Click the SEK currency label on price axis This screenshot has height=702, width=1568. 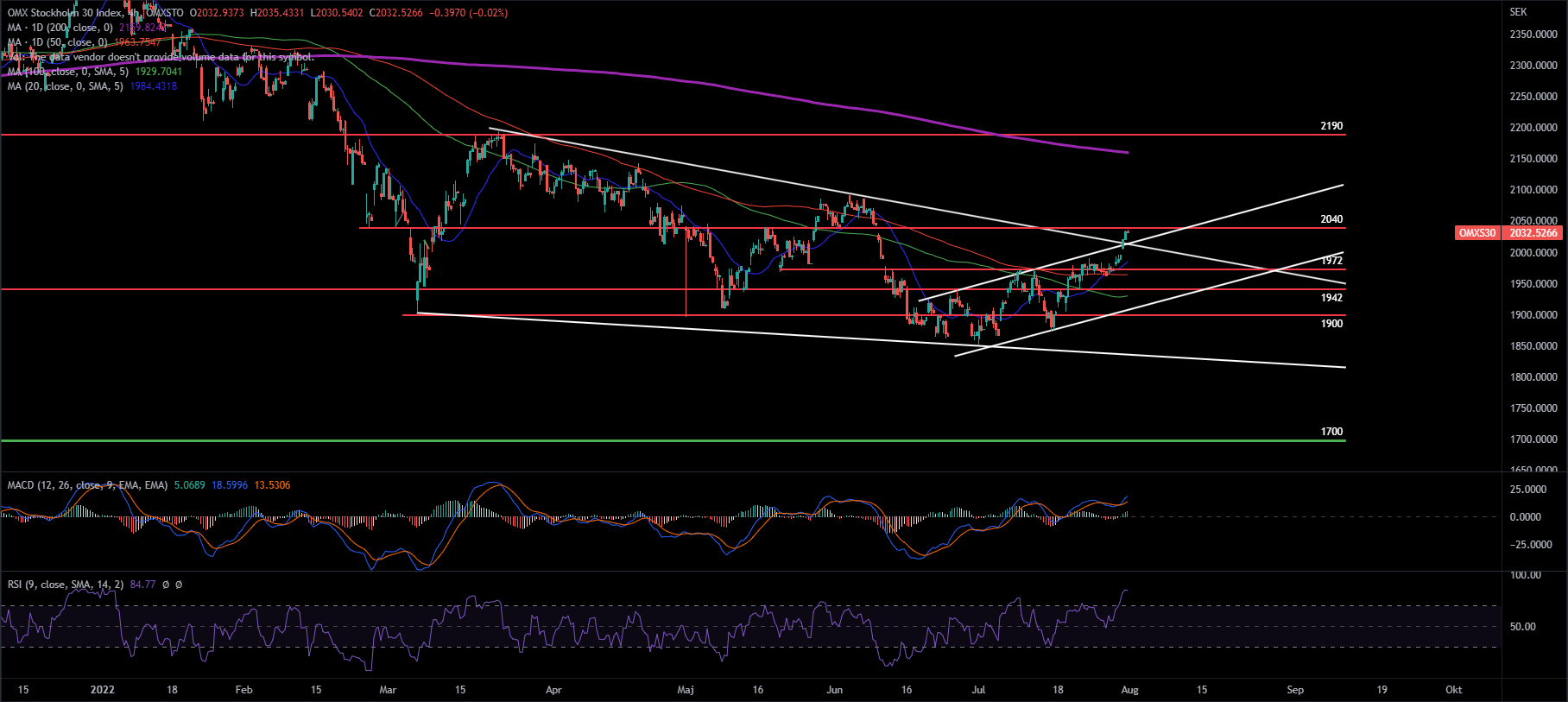[1517, 12]
